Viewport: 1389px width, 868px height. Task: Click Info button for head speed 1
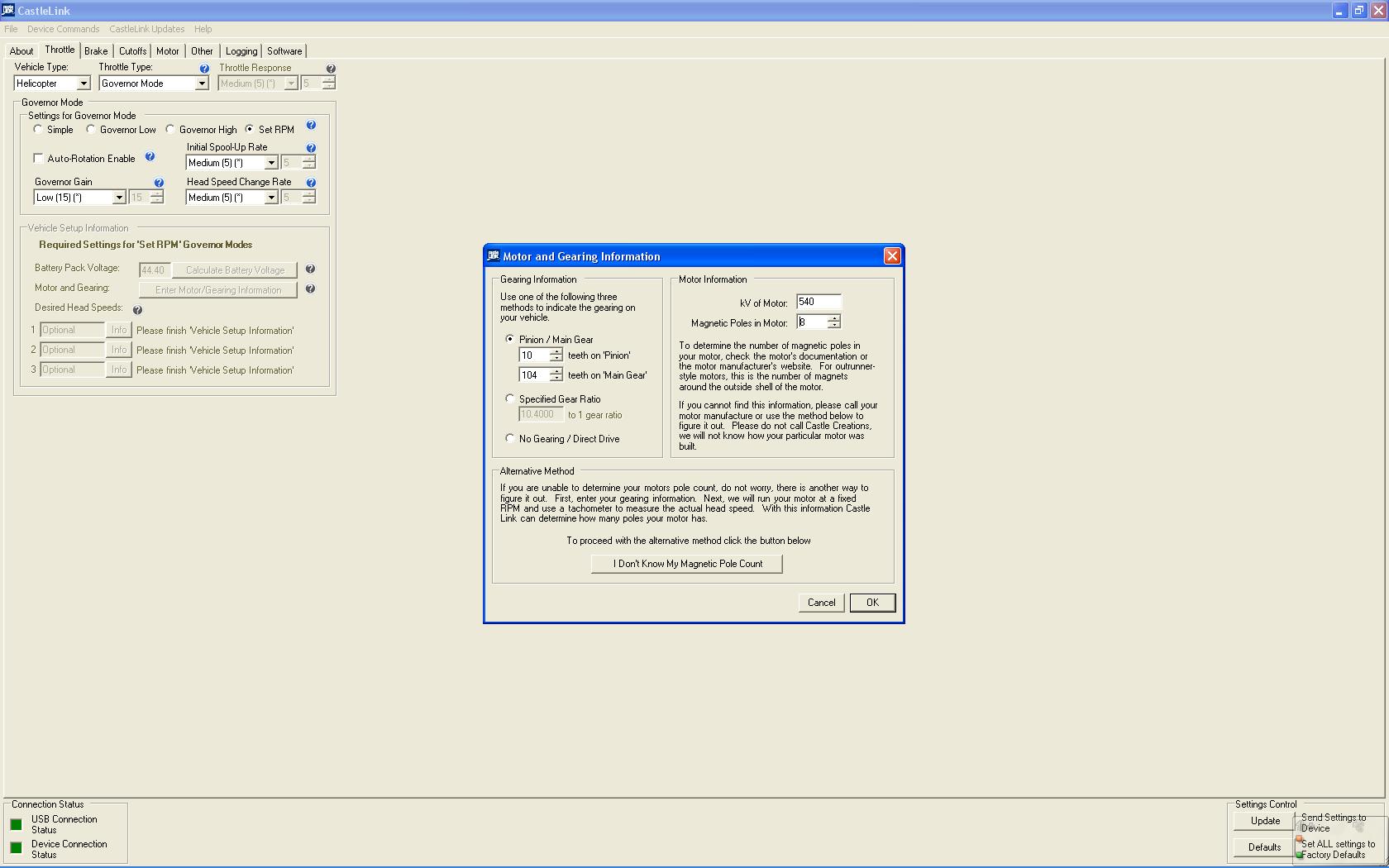pos(119,330)
